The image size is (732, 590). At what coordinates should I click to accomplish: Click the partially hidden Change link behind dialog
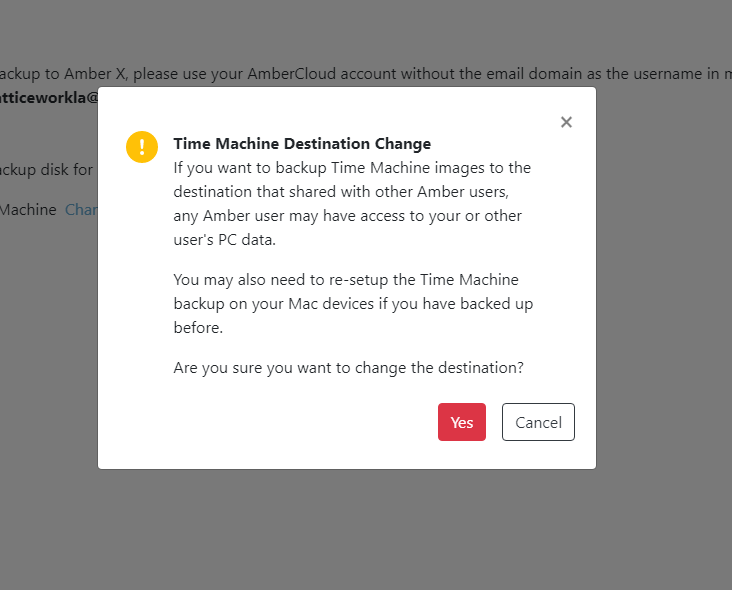[x=81, y=210]
